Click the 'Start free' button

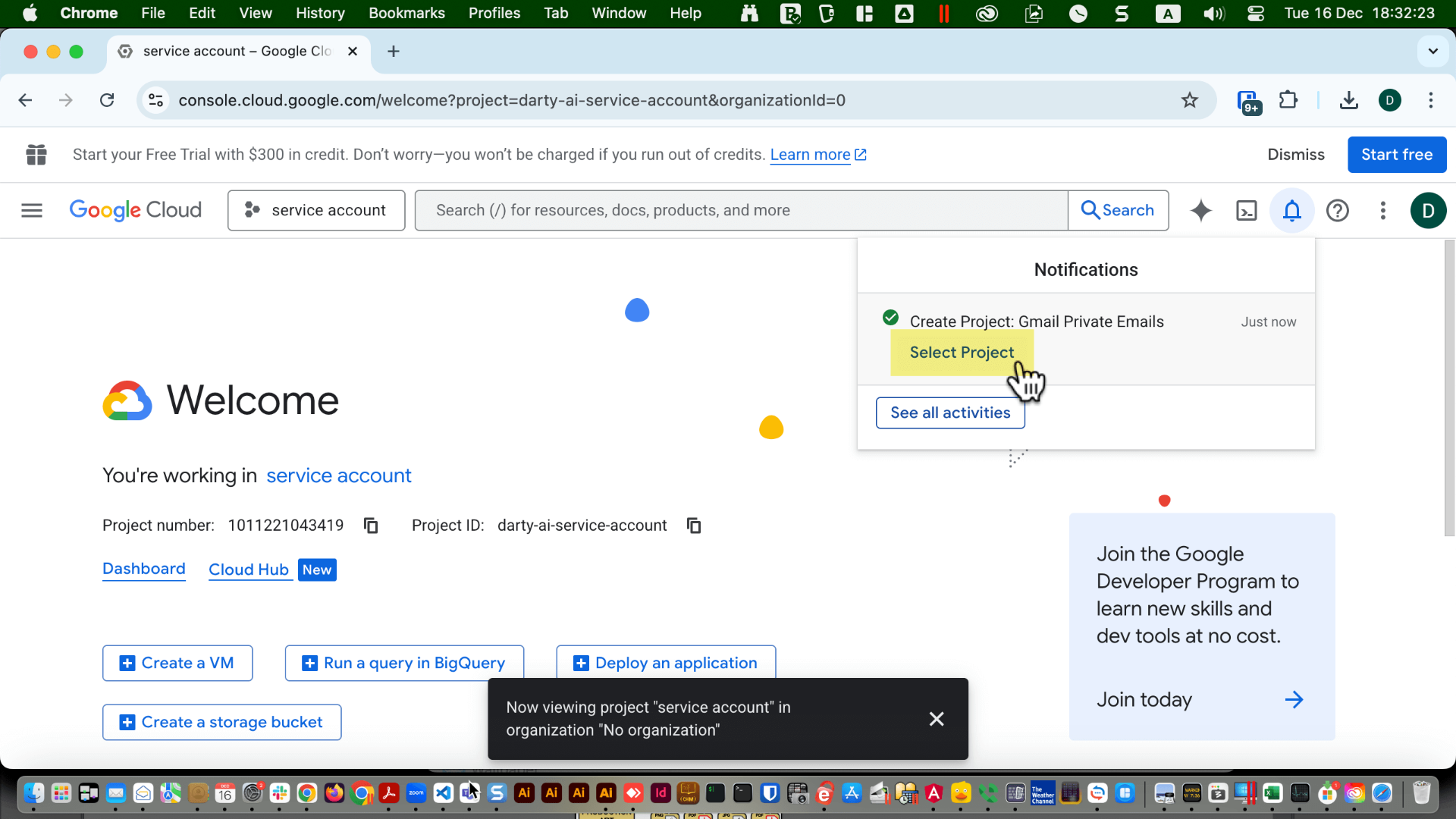tap(1396, 154)
